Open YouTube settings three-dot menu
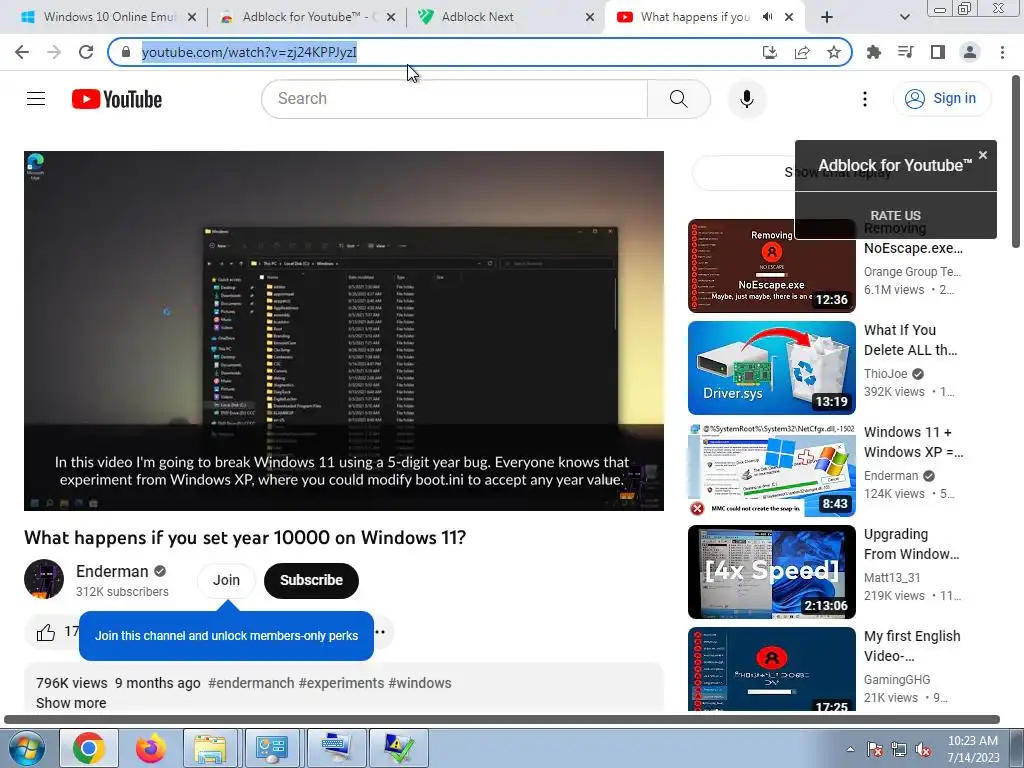 tap(865, 99)
